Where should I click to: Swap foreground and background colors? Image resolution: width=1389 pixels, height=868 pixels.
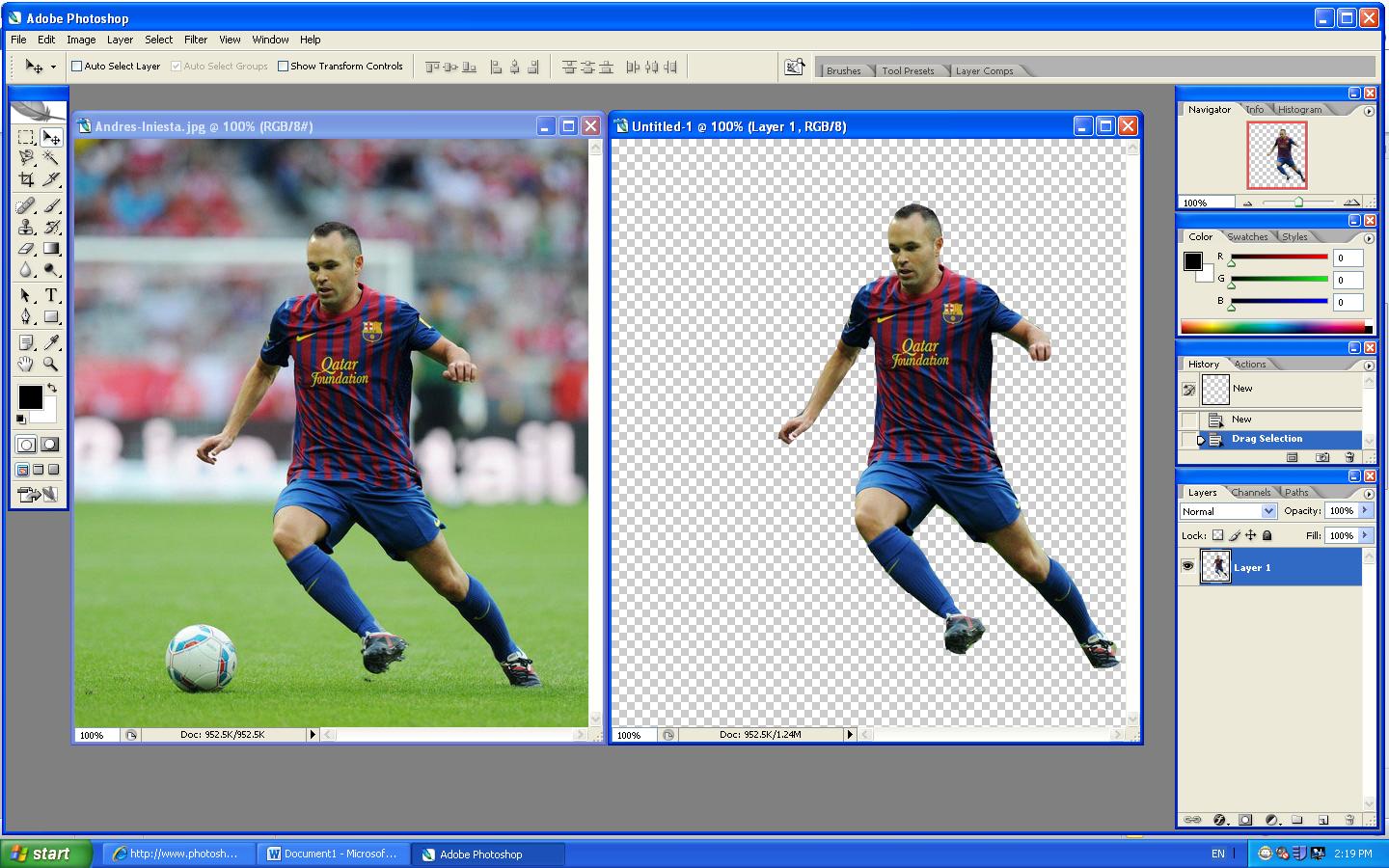pyautogui.click(x=52, y=388)
